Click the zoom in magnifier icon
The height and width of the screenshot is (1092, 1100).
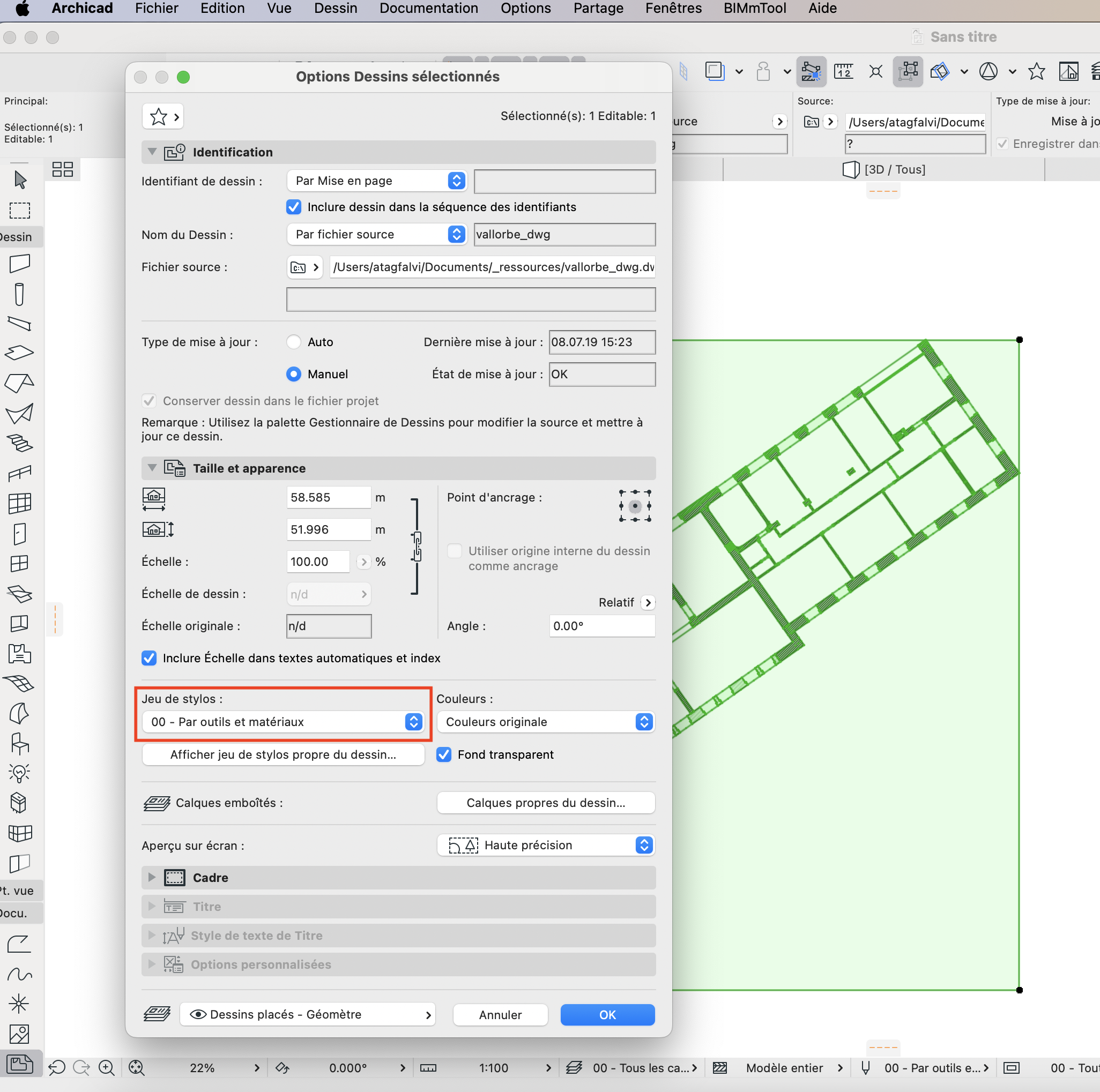coord(107,1067)
